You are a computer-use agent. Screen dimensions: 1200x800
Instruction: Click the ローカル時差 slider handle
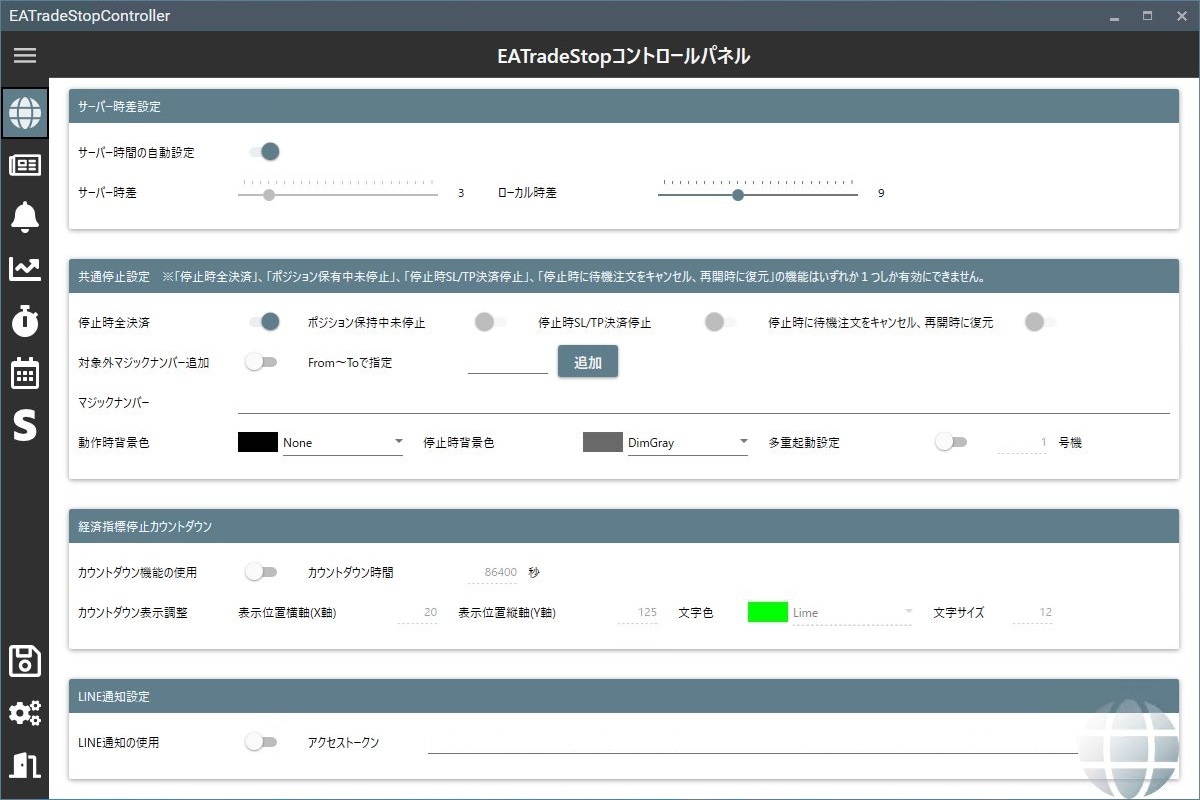tap(738, 195)
